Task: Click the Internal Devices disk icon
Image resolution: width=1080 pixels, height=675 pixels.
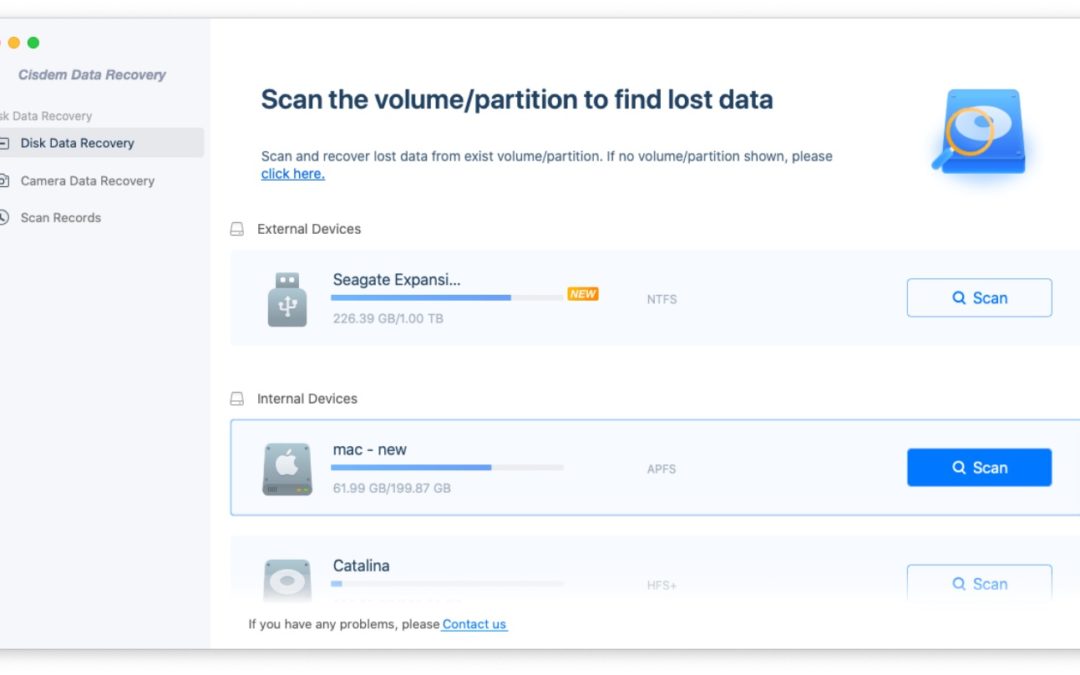Action: (237, 398)
